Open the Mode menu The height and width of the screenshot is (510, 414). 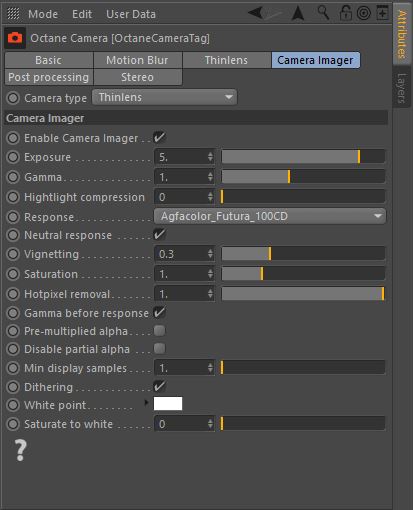click(43, 14)
